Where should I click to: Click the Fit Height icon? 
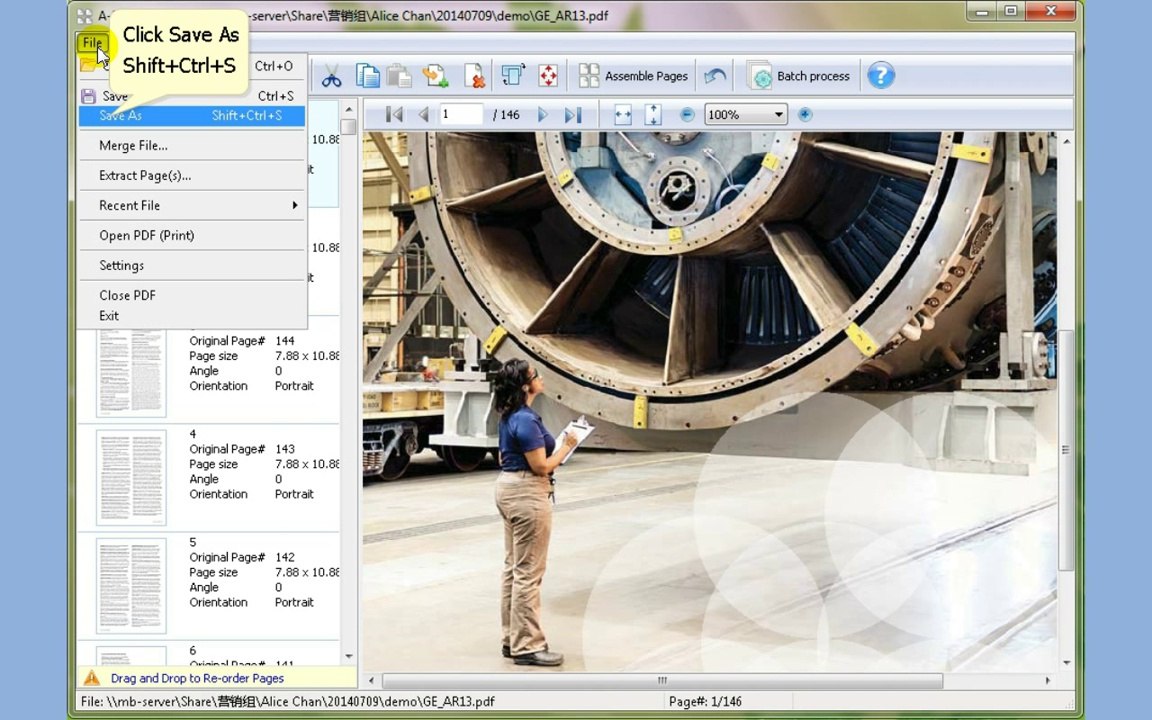(x=653, y=115)
